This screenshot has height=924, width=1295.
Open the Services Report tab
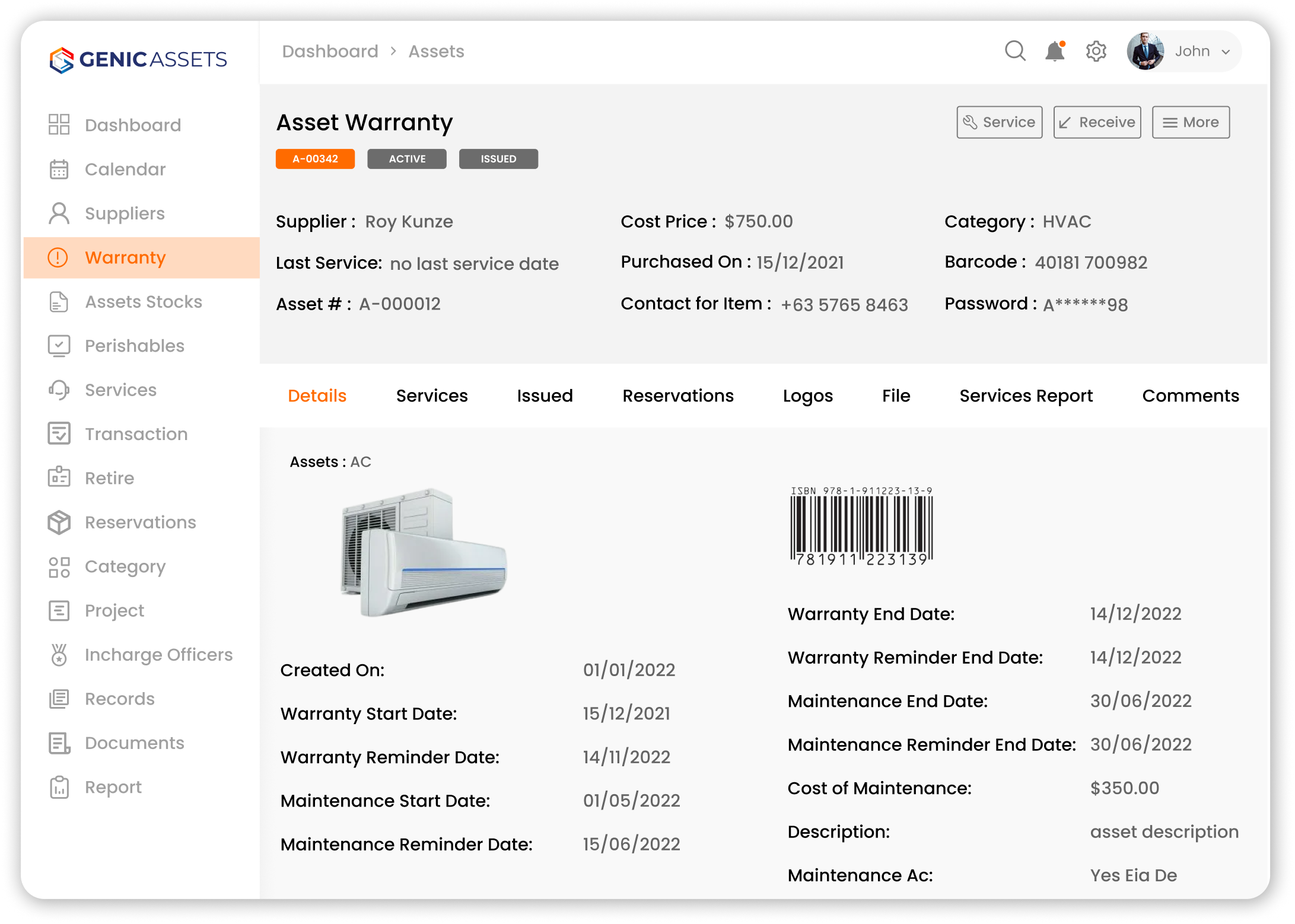1026,396
